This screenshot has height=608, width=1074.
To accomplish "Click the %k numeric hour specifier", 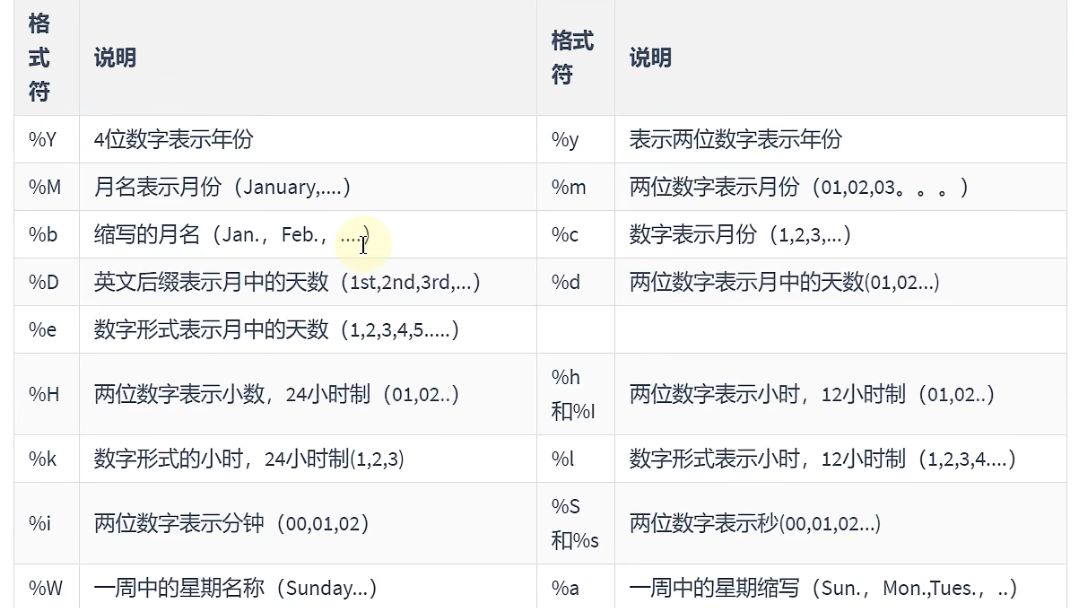I will coord(43,459).
